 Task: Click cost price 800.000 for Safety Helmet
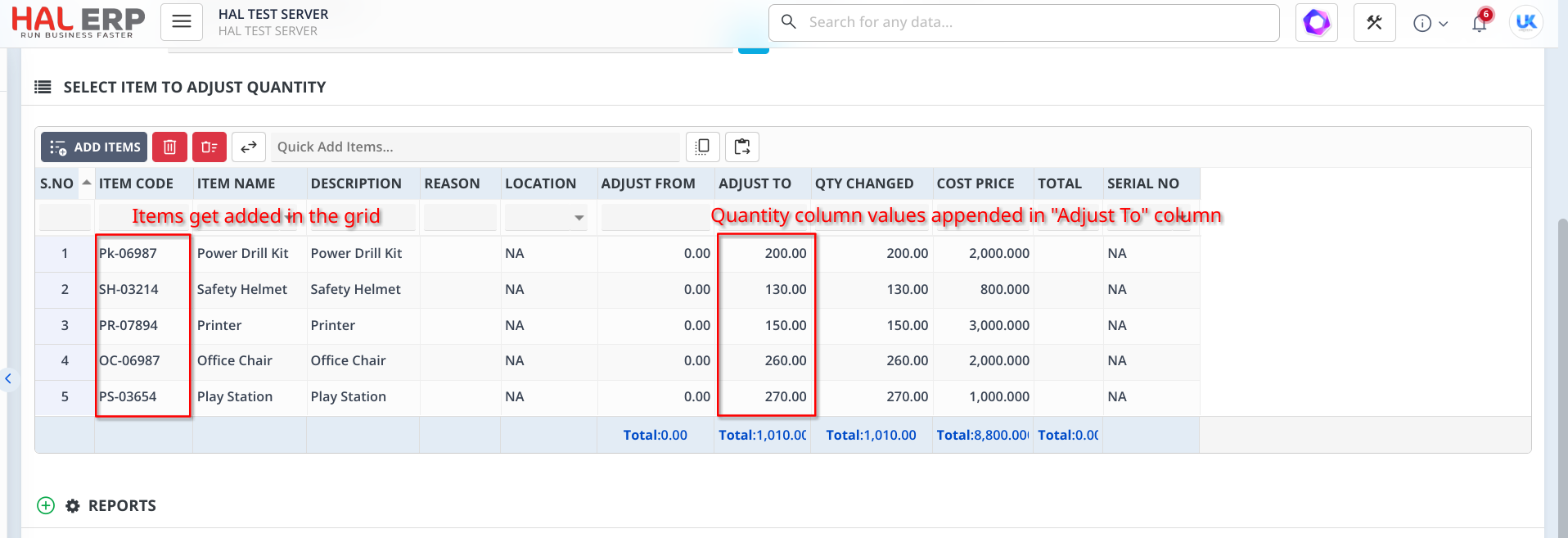coord(1005,289)
